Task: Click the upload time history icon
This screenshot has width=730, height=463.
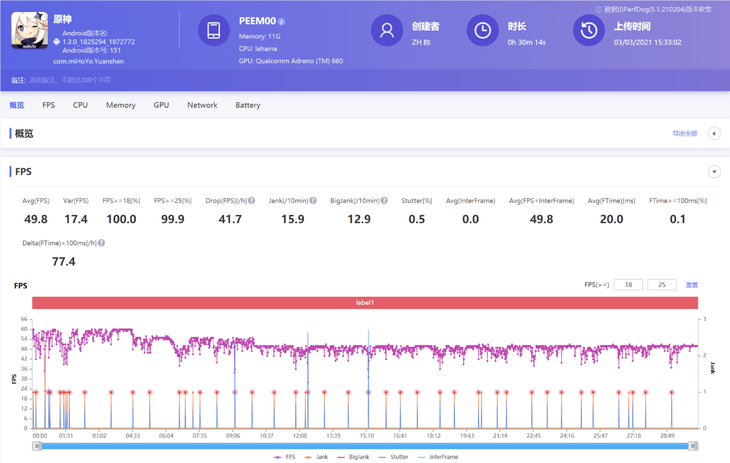Action: click(x=588, y=31)
